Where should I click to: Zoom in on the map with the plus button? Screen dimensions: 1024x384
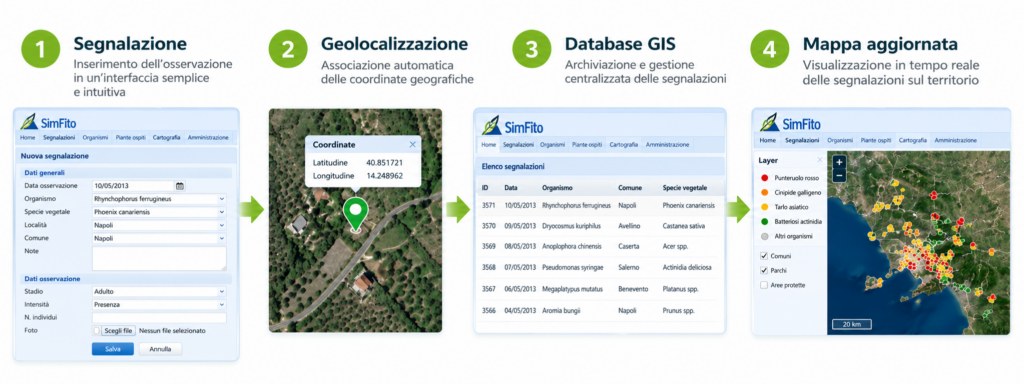coord(839,162)
